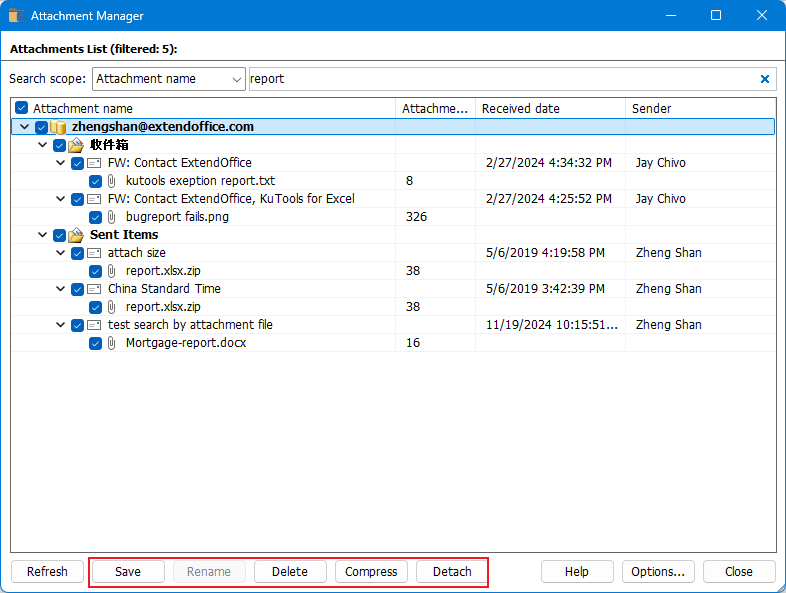This screenshot has width=786, height=593.
Task: Click the Sent Items folder icon
Action: (x=76, y=235)
